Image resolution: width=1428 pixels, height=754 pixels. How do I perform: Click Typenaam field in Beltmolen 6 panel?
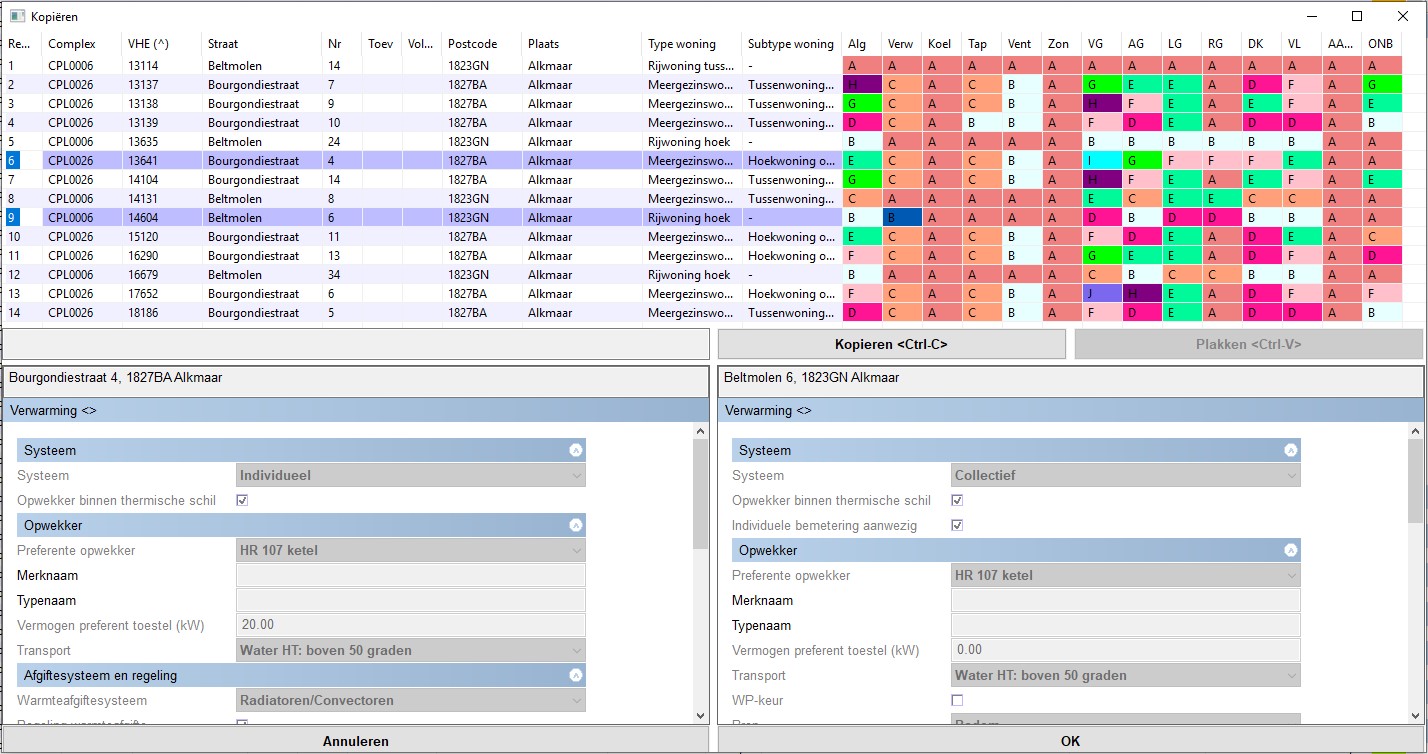point(1126,625)
